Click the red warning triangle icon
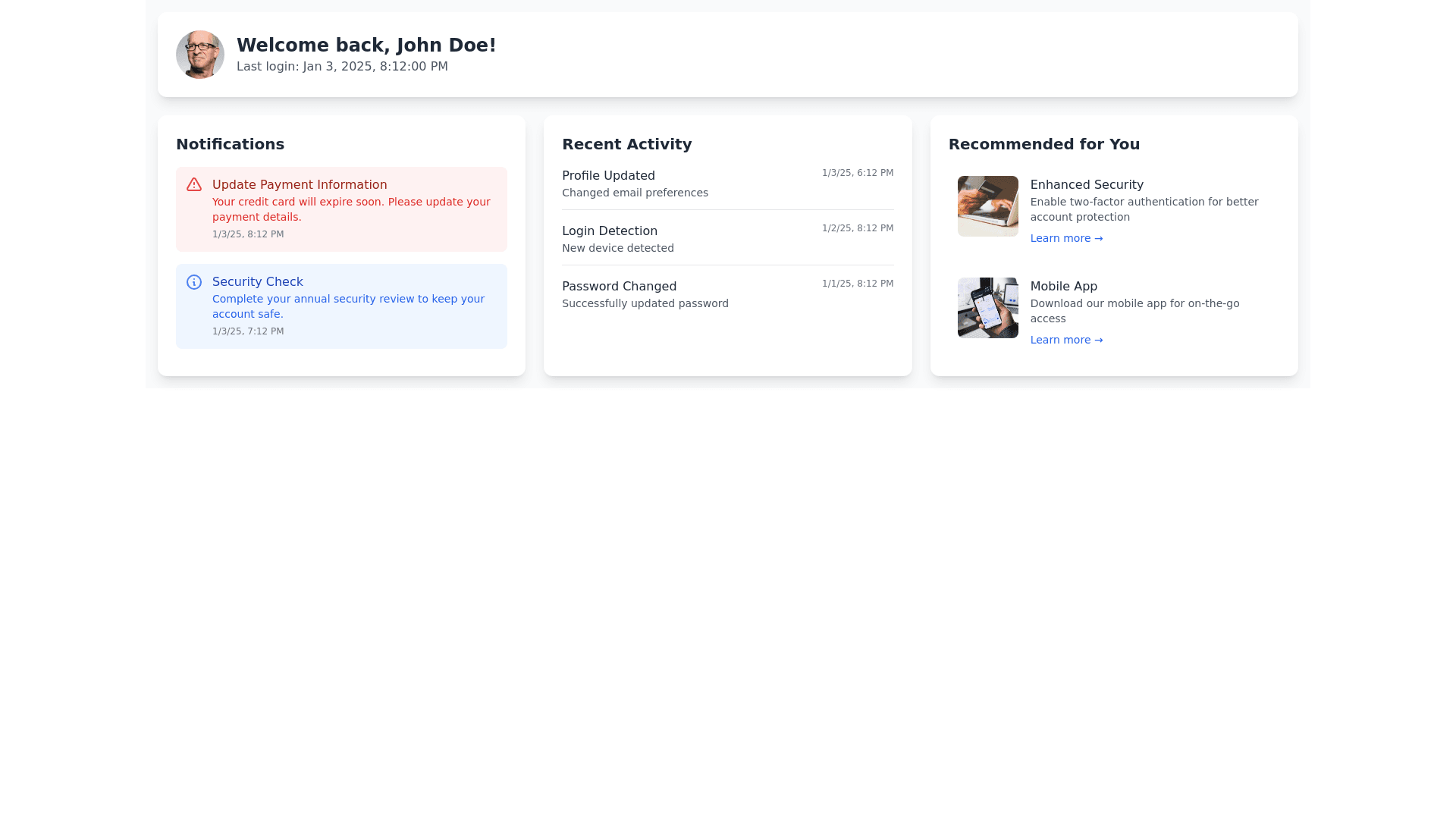The width and height of the screenshot is (1456, 819). (x=194, y=185)
